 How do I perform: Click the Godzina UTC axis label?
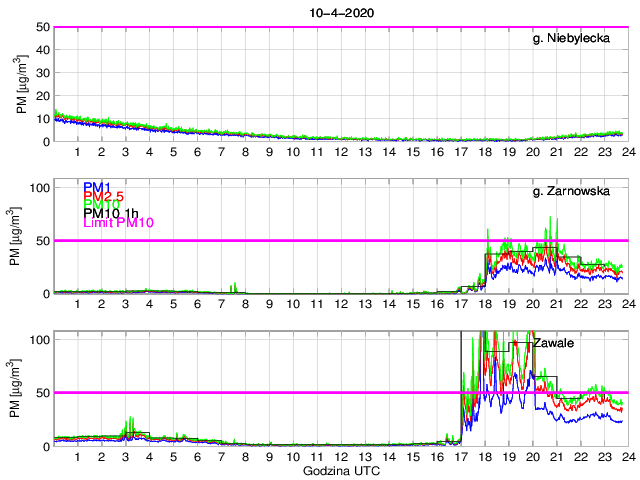[x=341, y=471]
